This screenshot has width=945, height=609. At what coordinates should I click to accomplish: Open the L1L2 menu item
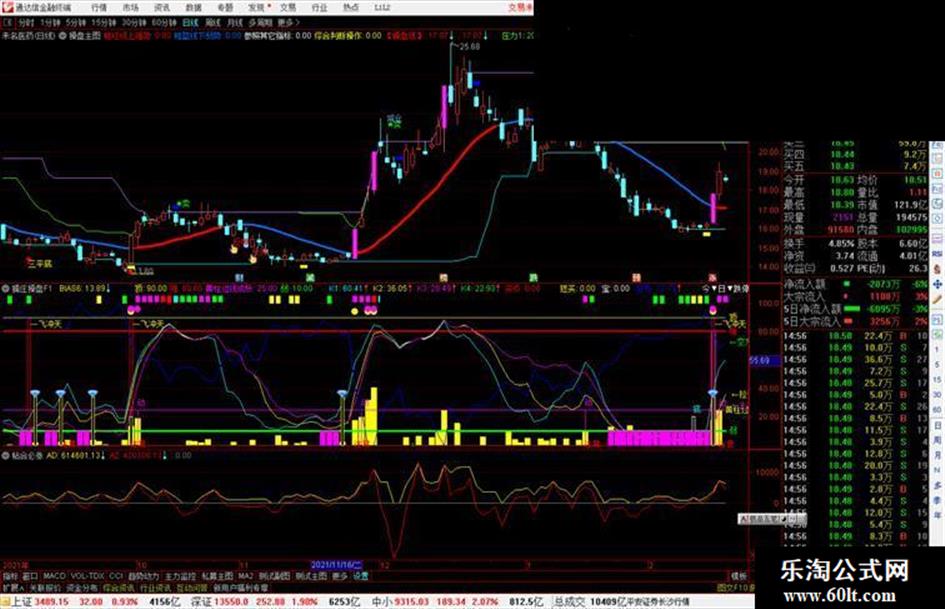click(x=382, y=7)
